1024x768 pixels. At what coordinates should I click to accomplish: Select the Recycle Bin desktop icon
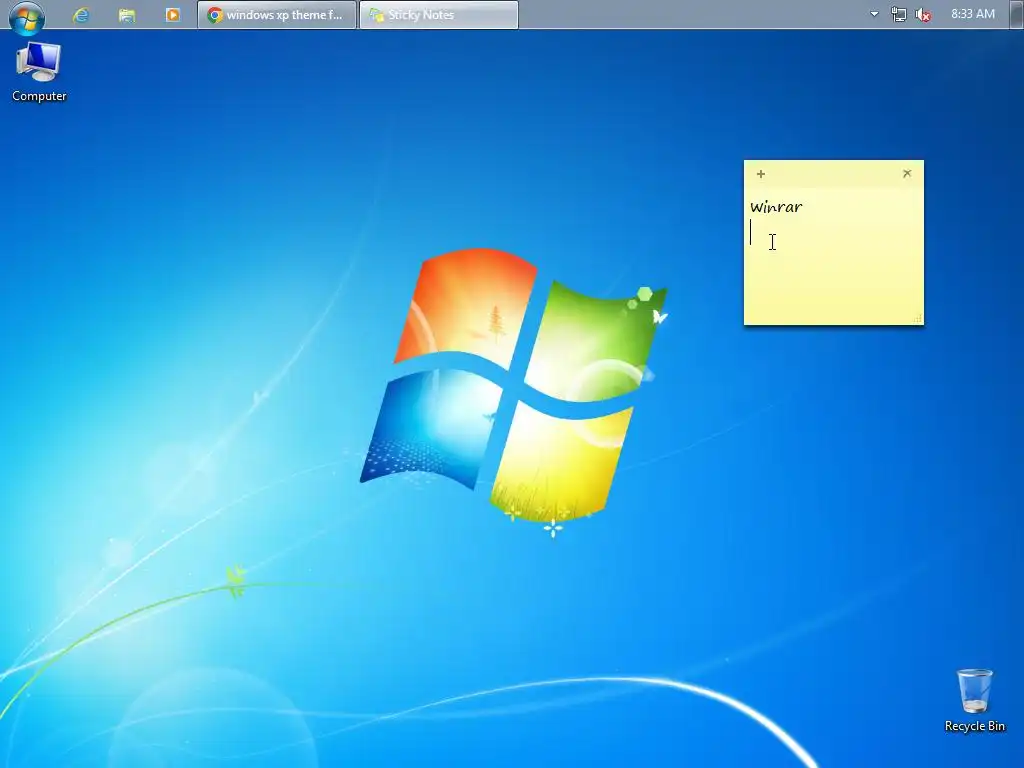tap(974, 701)
